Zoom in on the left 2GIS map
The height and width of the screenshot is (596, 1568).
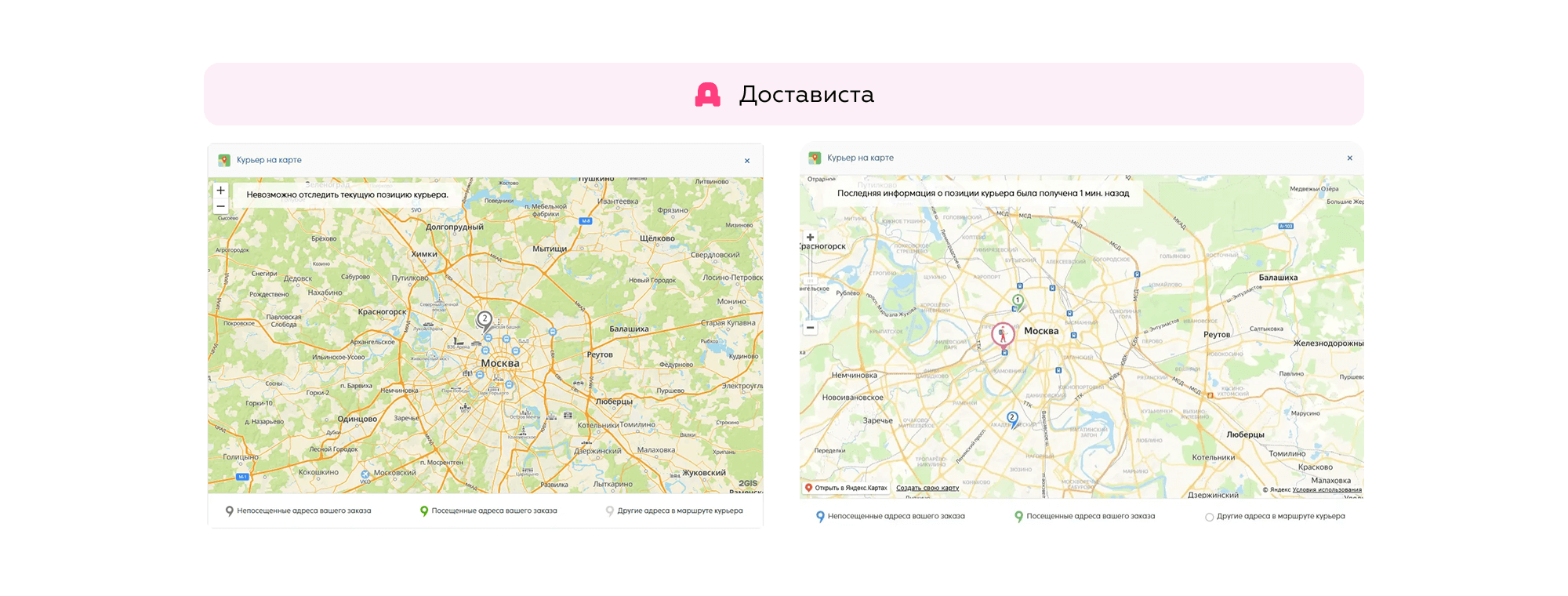pyautogui.click(x=221, y=191)
